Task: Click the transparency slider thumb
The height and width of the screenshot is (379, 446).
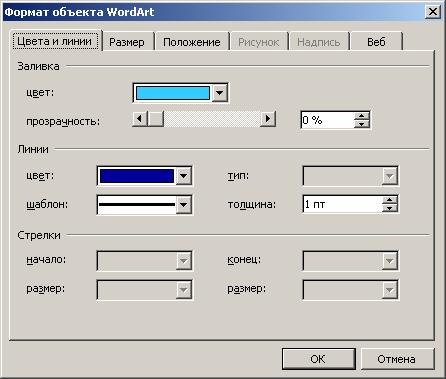Action: [x=155, y=119]
